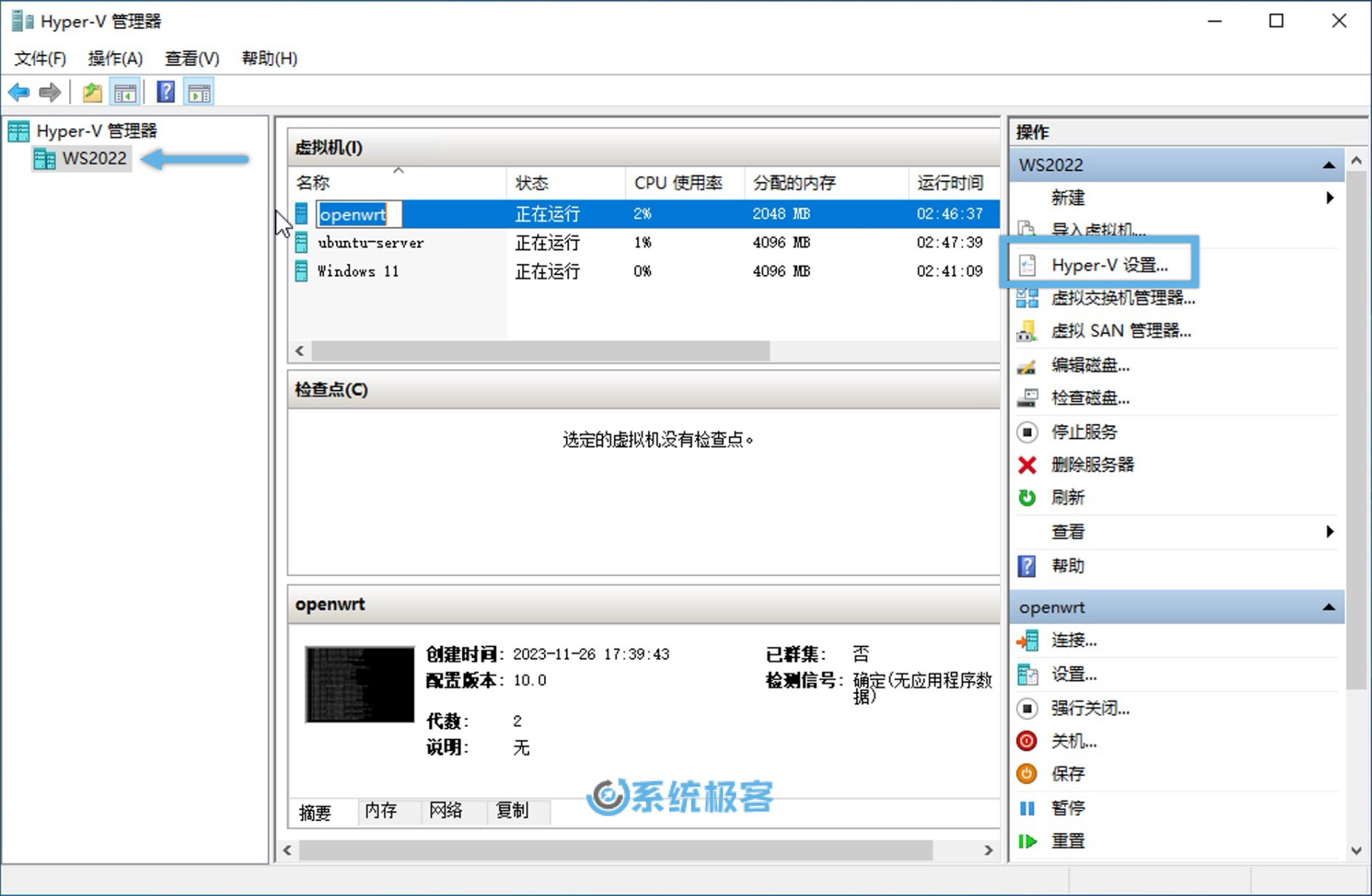The height and width of the screenshot is (896, 1372).
Task: Open the 文件(F) menu
Action: (x=40, y=58)
